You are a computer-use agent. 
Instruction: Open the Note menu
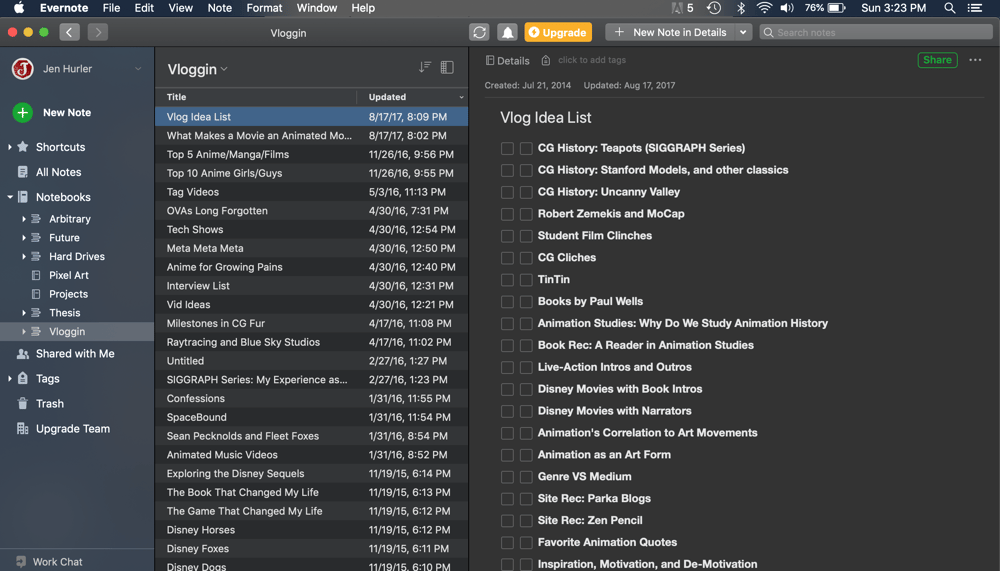click(x=219, y=8)
